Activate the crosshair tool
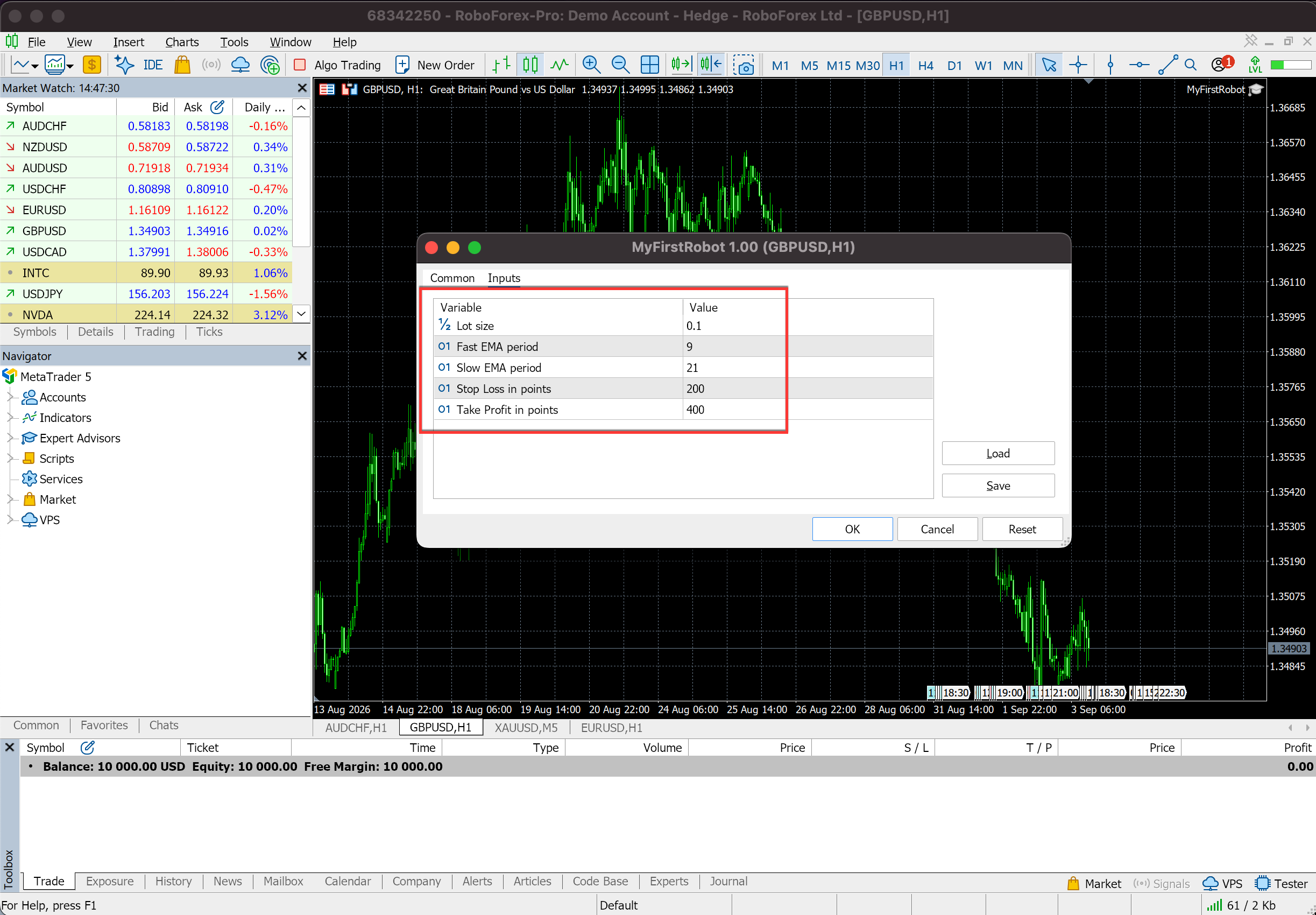 (x=1078, y=65)
